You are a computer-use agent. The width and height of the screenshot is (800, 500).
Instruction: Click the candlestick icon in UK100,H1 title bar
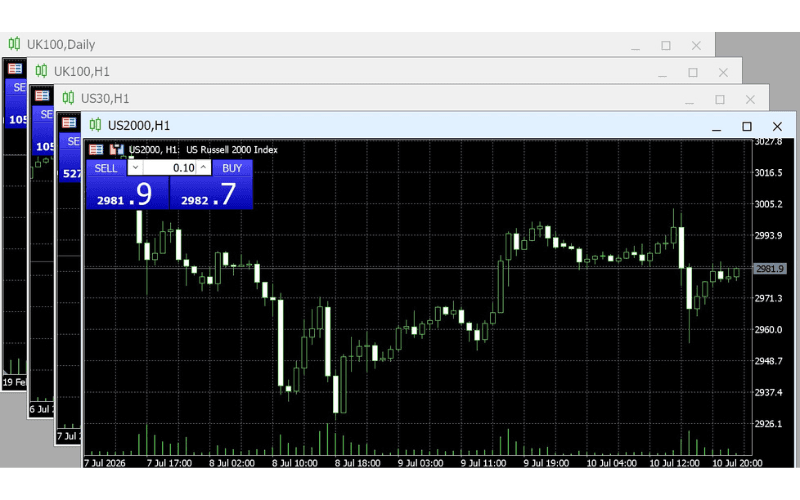click(x=41, y=70)
